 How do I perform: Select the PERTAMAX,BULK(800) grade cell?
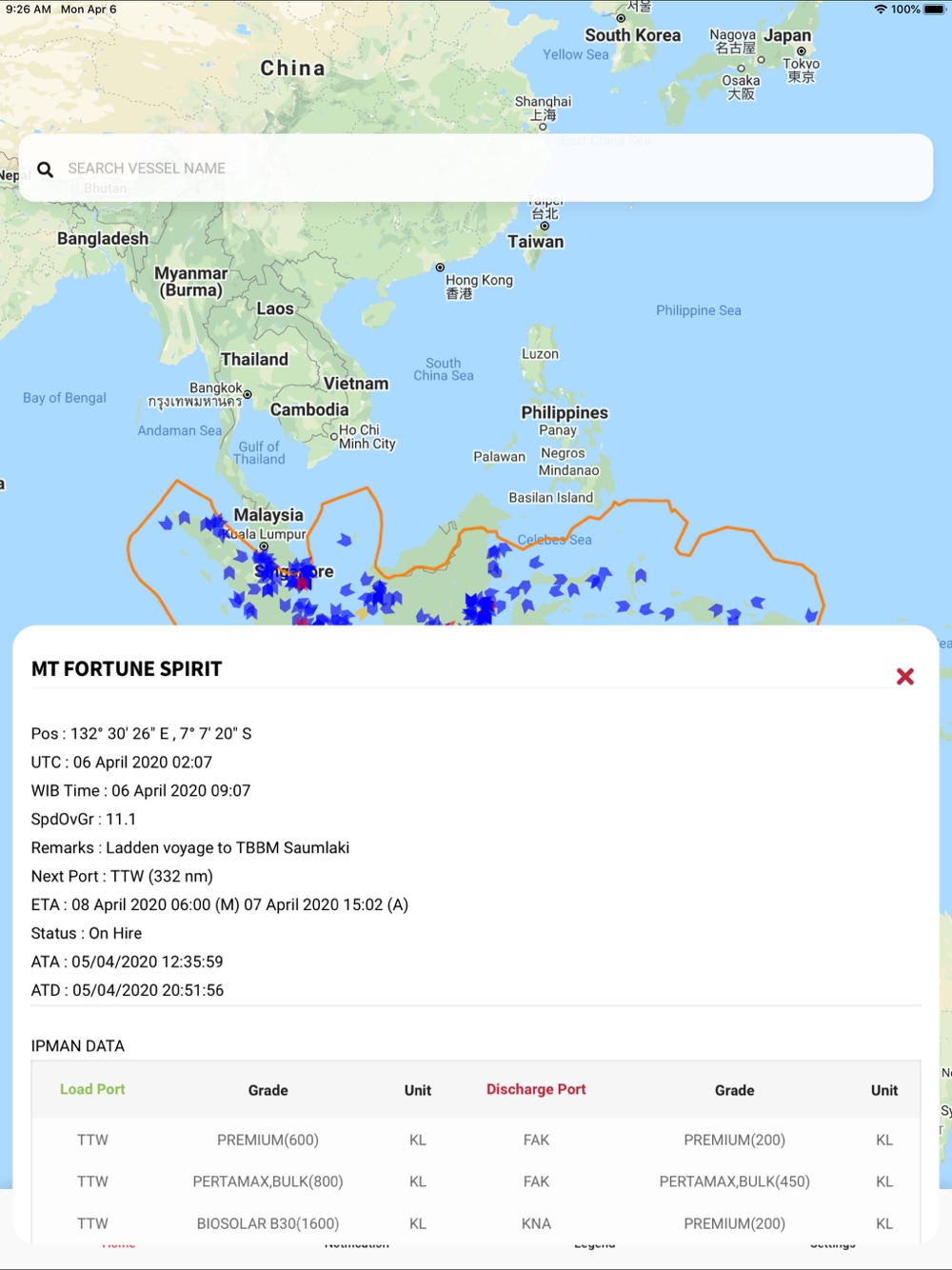click(268, 1181)
